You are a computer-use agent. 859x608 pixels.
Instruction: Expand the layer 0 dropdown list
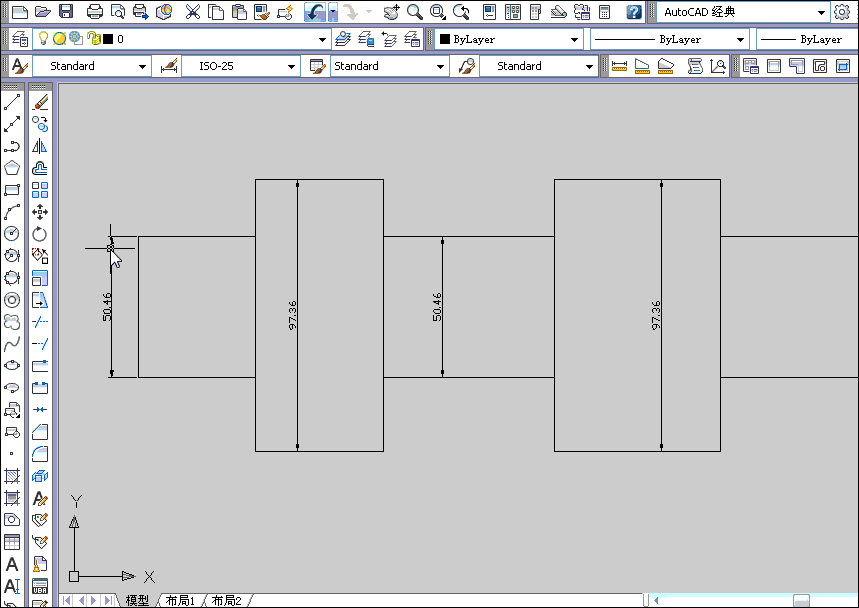[322, 39]
